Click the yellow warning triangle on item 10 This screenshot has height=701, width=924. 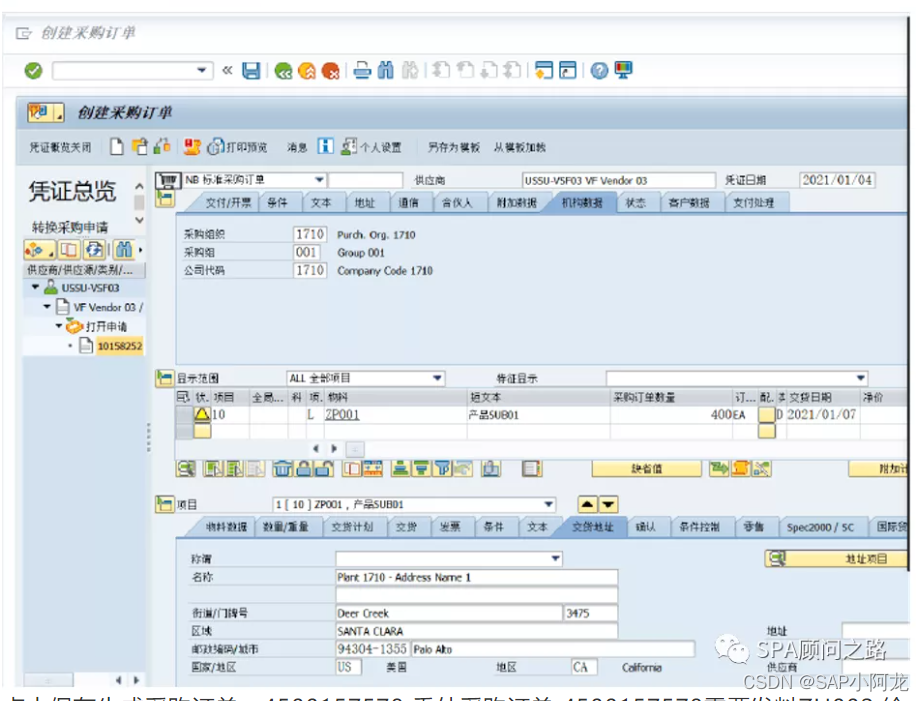coord(202,414)
